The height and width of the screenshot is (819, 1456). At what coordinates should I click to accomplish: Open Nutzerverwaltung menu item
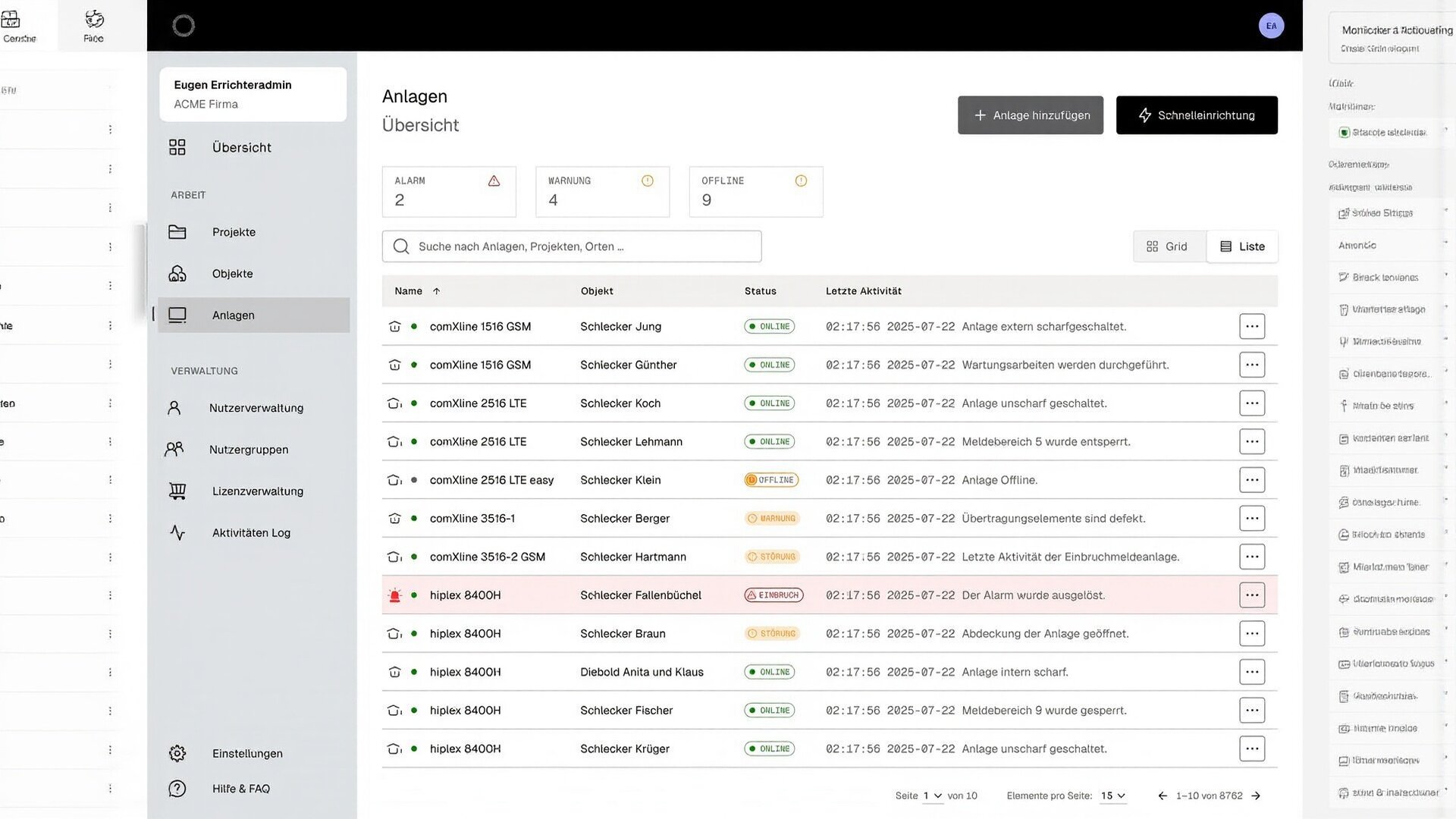[256, 408]
